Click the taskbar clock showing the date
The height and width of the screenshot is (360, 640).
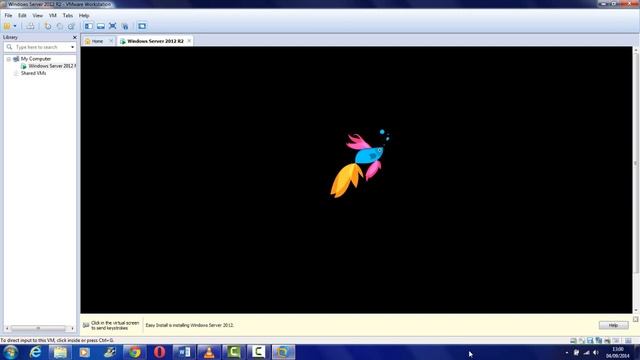[617, 353]
